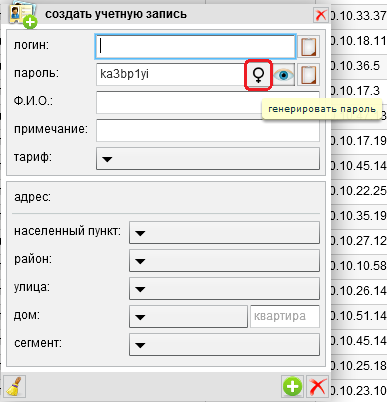This screenshot has height=402, width=387.
Task: Click clipboard icon next to пароль field
Action: tap(308, 75)
